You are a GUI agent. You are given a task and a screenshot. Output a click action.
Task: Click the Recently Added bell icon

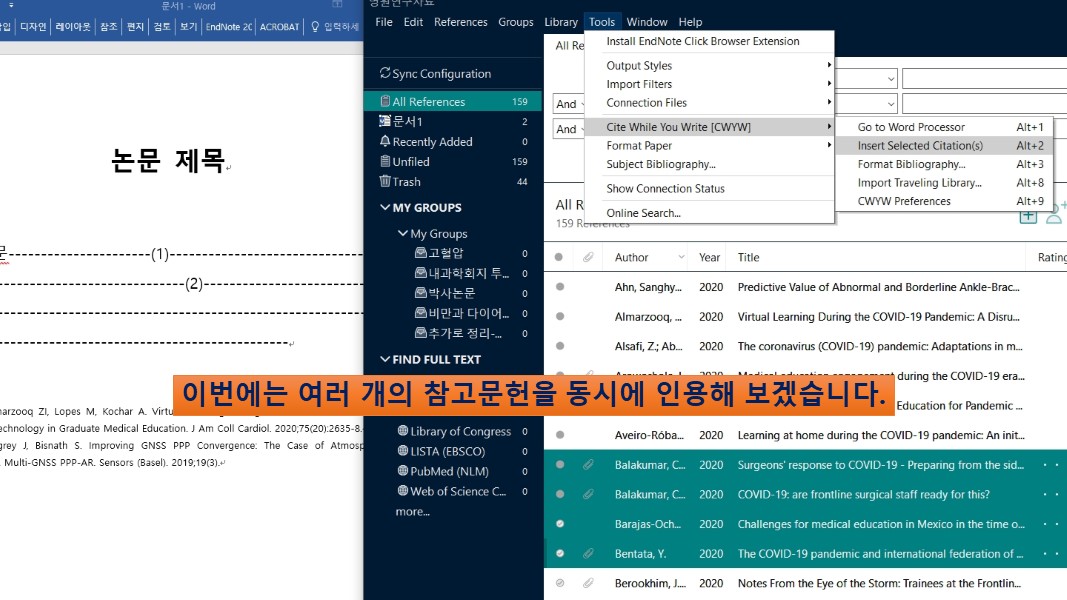(x=385, y=141)
